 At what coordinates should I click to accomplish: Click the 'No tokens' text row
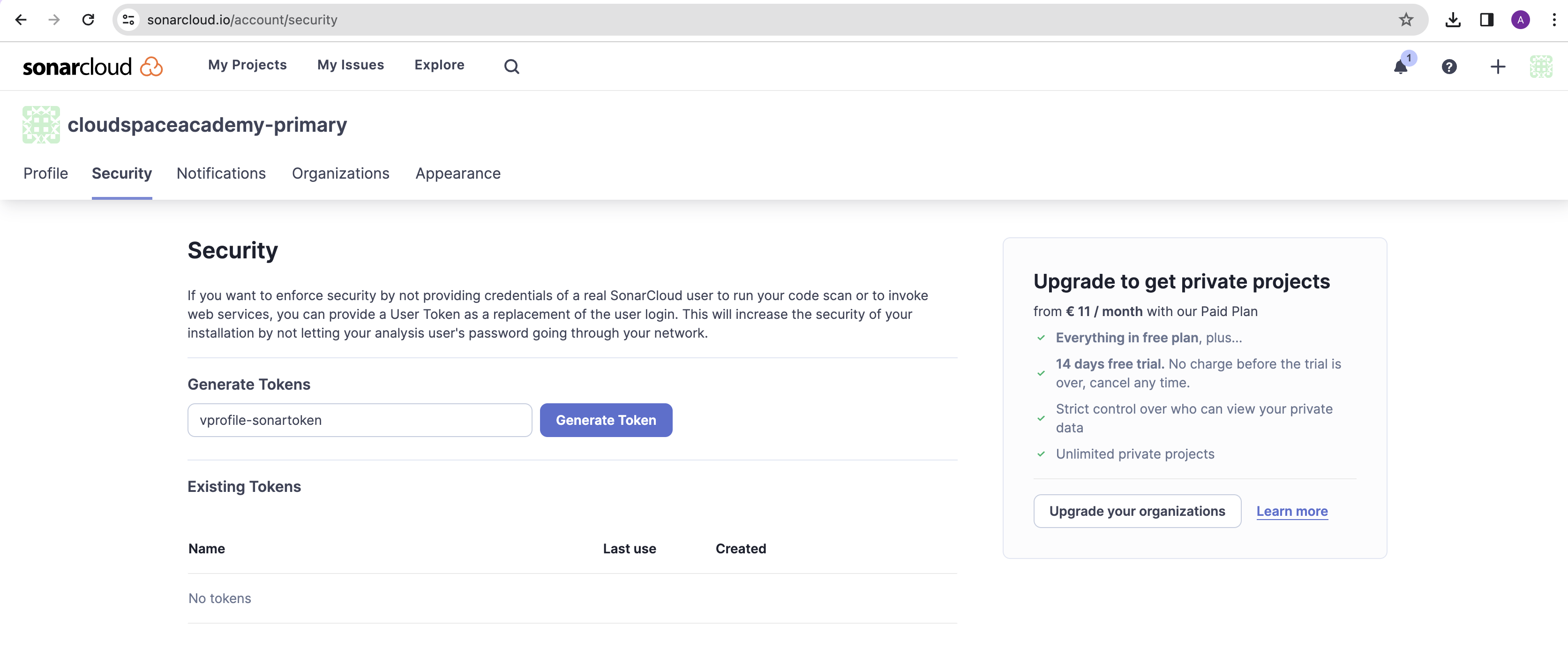[220, 598]
